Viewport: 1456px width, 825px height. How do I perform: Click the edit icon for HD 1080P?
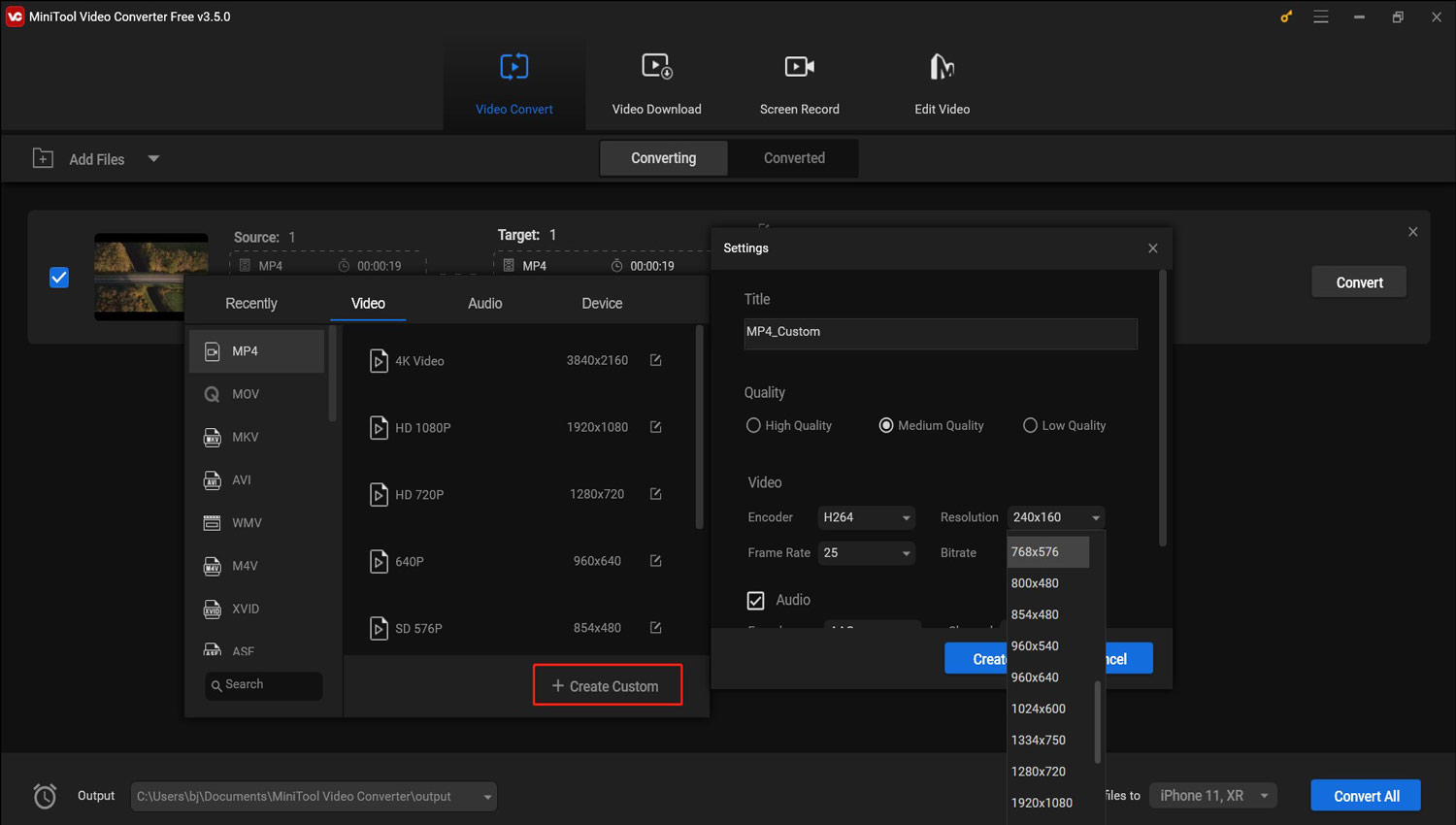pyautogui.click(x=656, y=427)
